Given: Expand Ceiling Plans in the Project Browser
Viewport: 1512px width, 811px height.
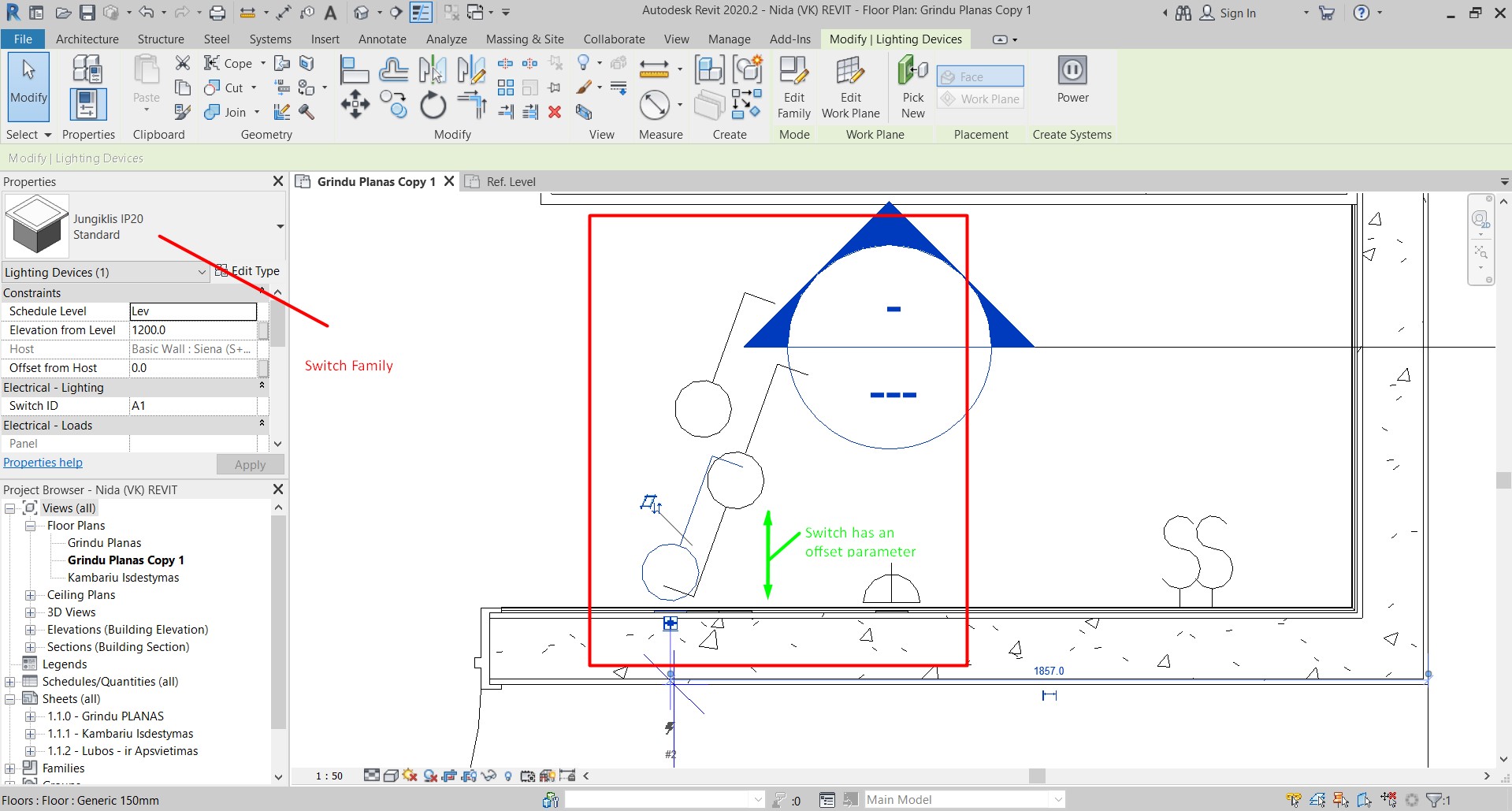Looking at the screenshot, I should [x=28, y=594].
